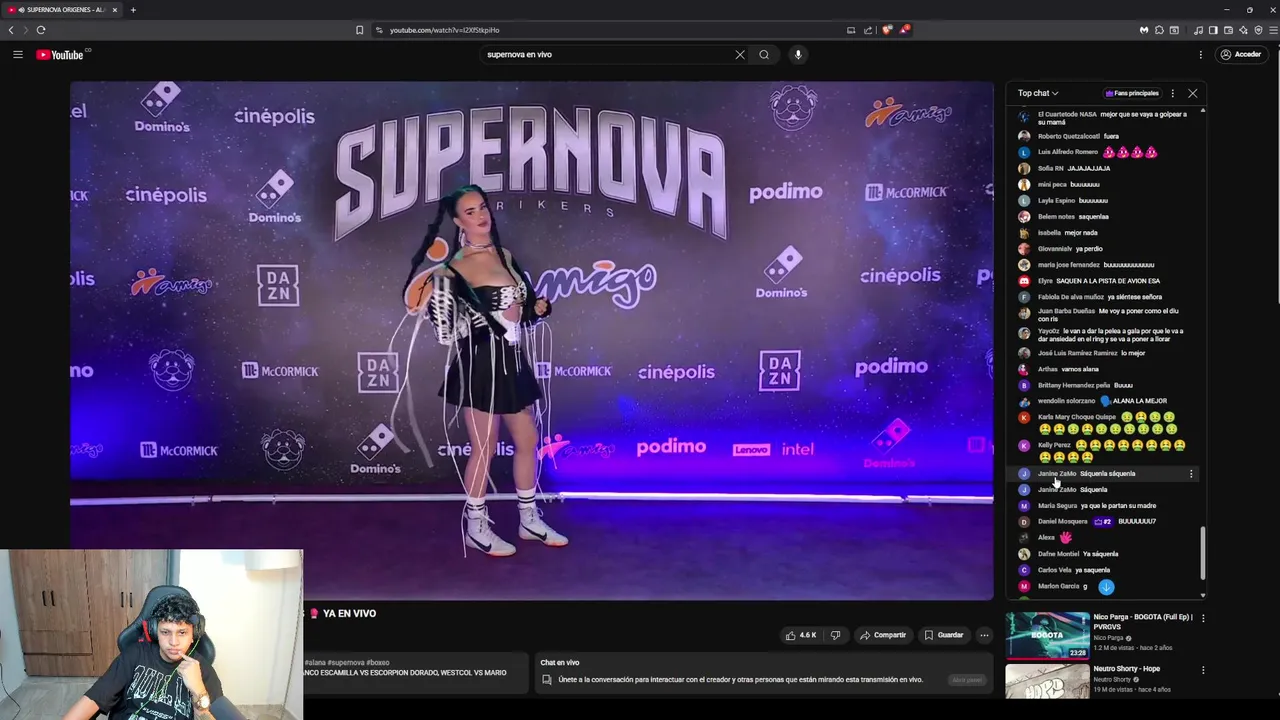Like the video with thumbs up 4.6 K
This screenshot has width=1280, height=720.
[801, 635]
